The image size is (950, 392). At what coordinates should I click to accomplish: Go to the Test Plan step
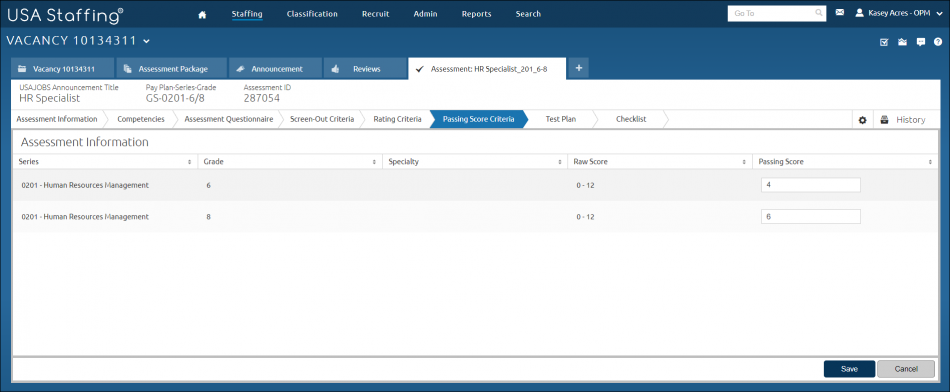point(560,119)
